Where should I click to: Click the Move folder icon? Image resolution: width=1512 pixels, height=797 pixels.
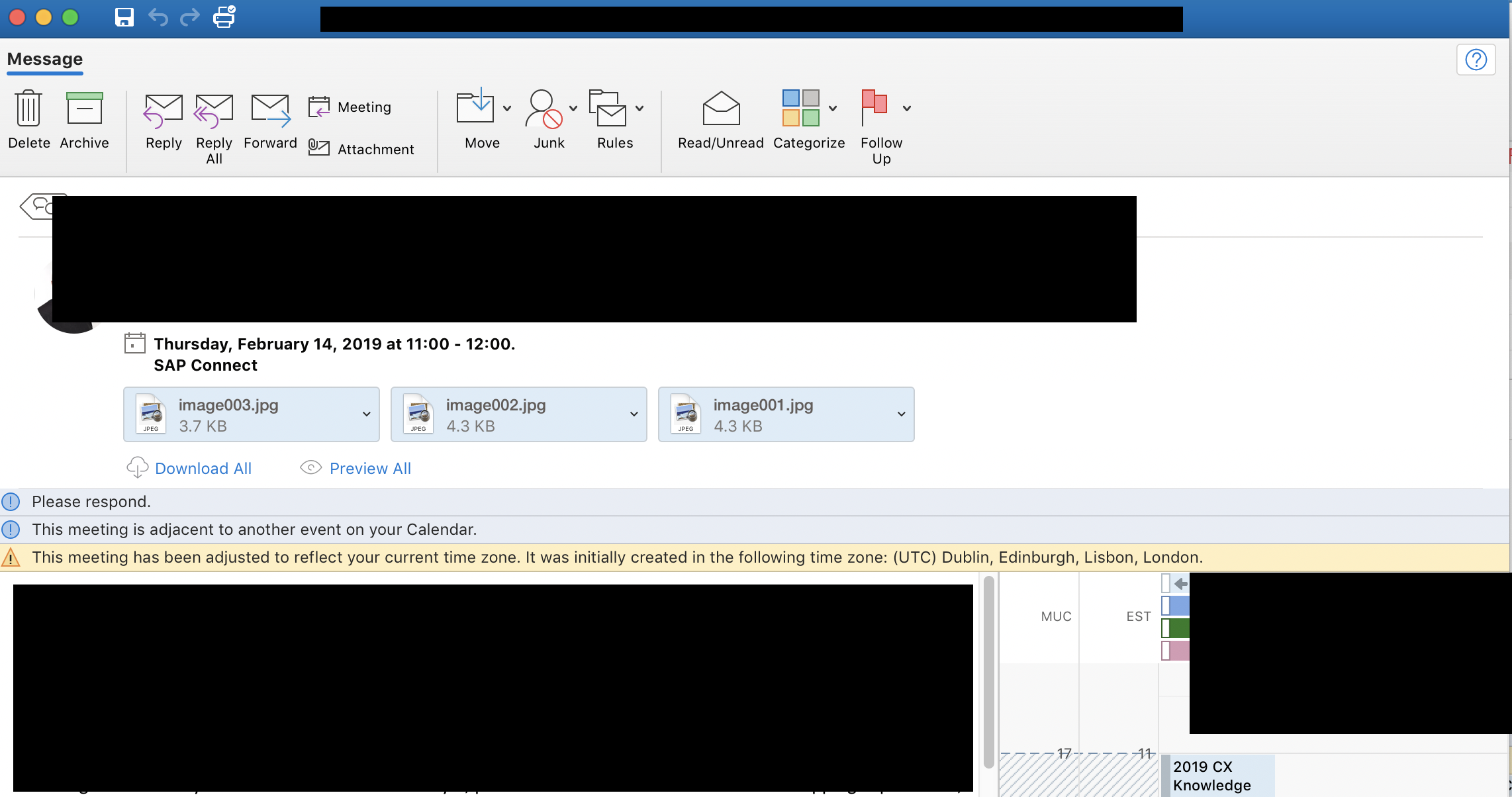(475, 106)
